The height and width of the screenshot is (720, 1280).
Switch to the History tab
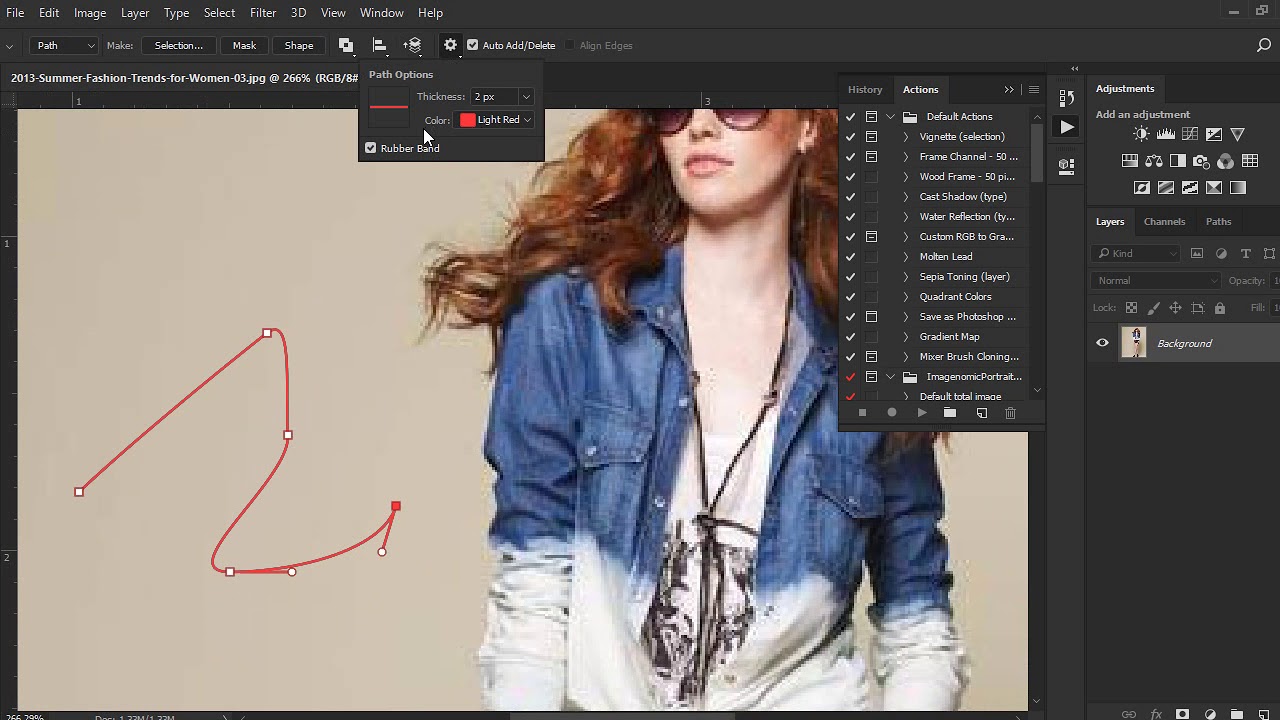tap(865, 89)
